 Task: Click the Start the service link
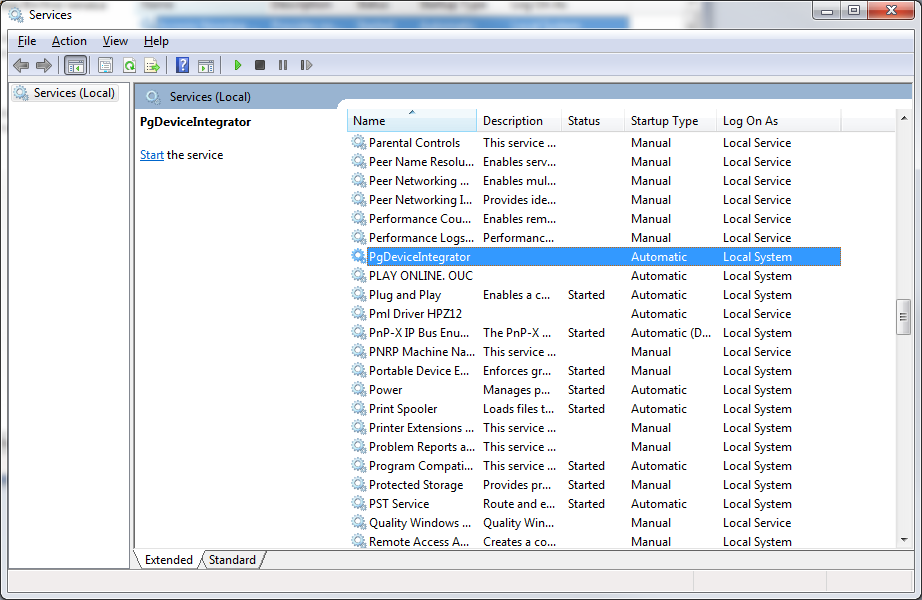[x=152, y=155]
